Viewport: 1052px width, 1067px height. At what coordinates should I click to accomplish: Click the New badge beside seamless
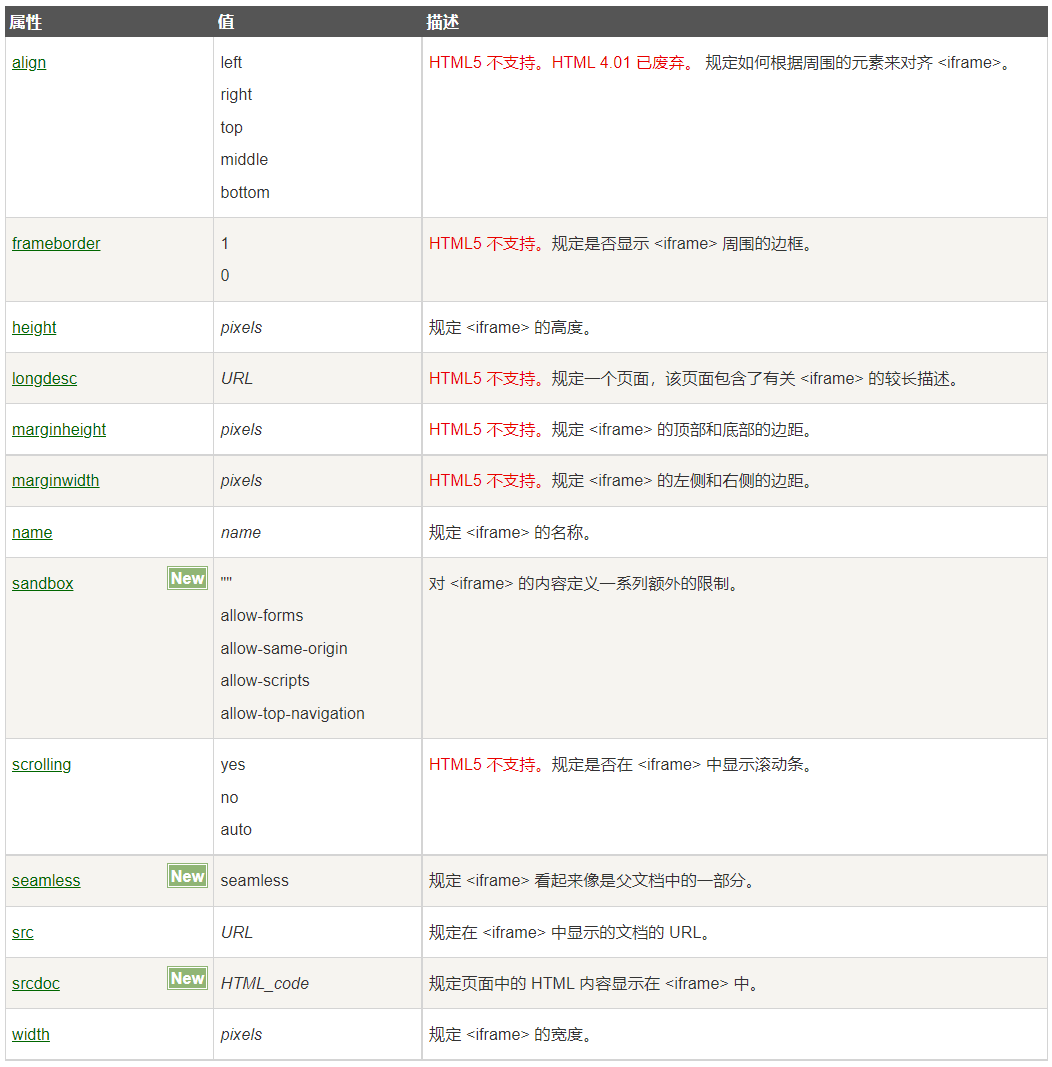tap(187, 876)
